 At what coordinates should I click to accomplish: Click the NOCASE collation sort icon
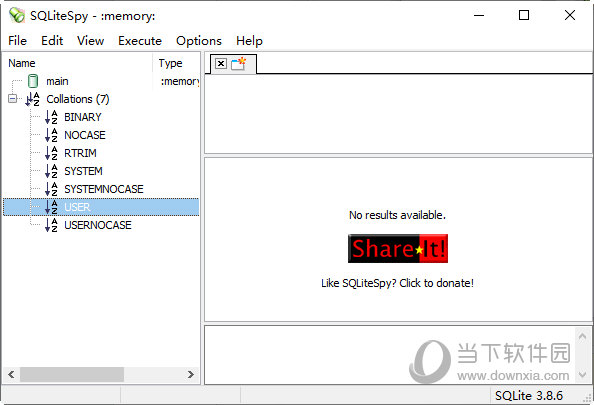[x=51, y=135]
